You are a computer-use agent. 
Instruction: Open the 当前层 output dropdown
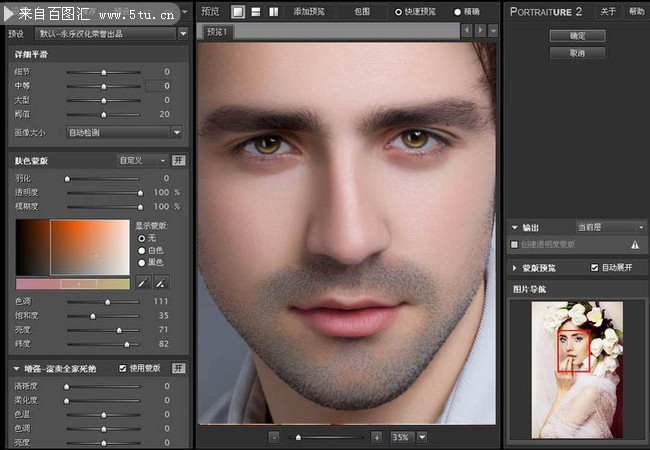(611, 227)
